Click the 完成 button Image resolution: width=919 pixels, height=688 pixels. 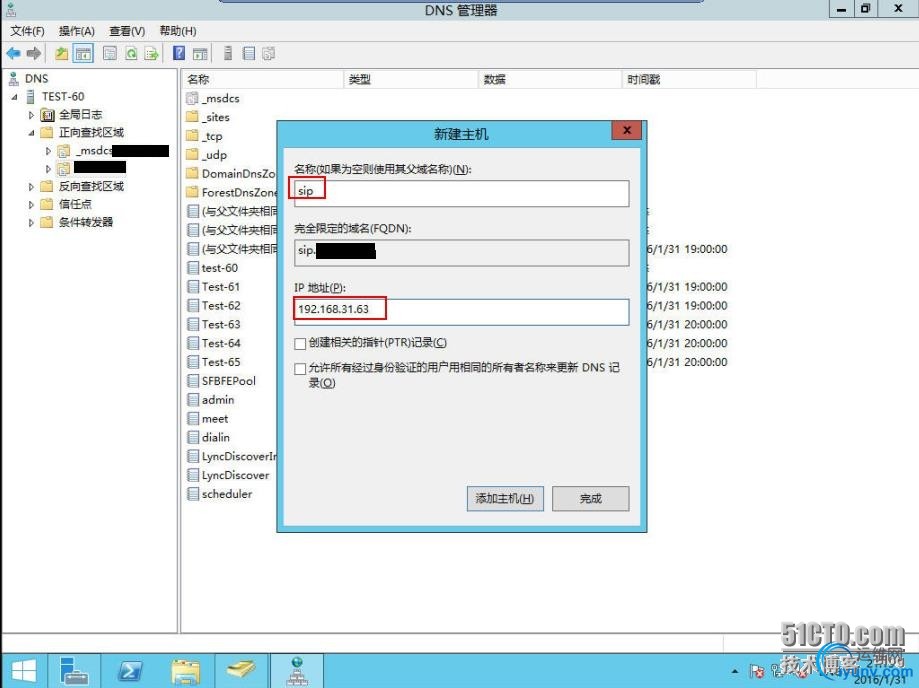click(591, 499)
